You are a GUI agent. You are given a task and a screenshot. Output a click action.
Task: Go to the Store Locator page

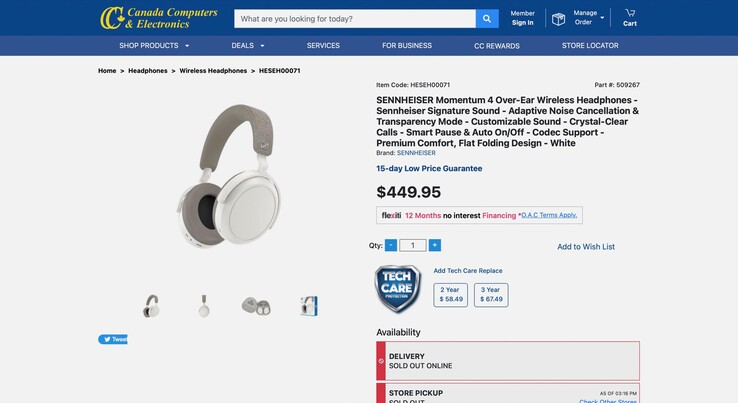(x=590, y=46)
